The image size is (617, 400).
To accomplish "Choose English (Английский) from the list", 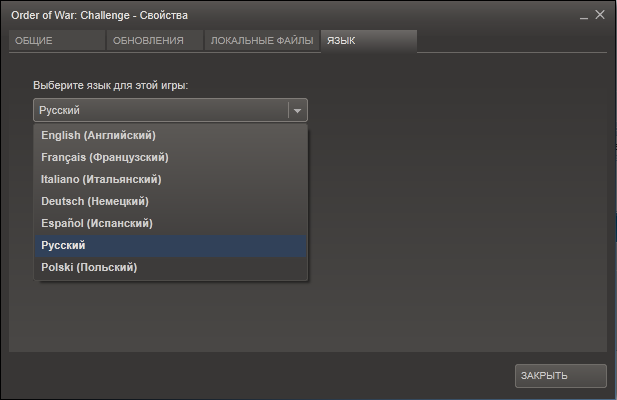I will [x=170, y=135].
